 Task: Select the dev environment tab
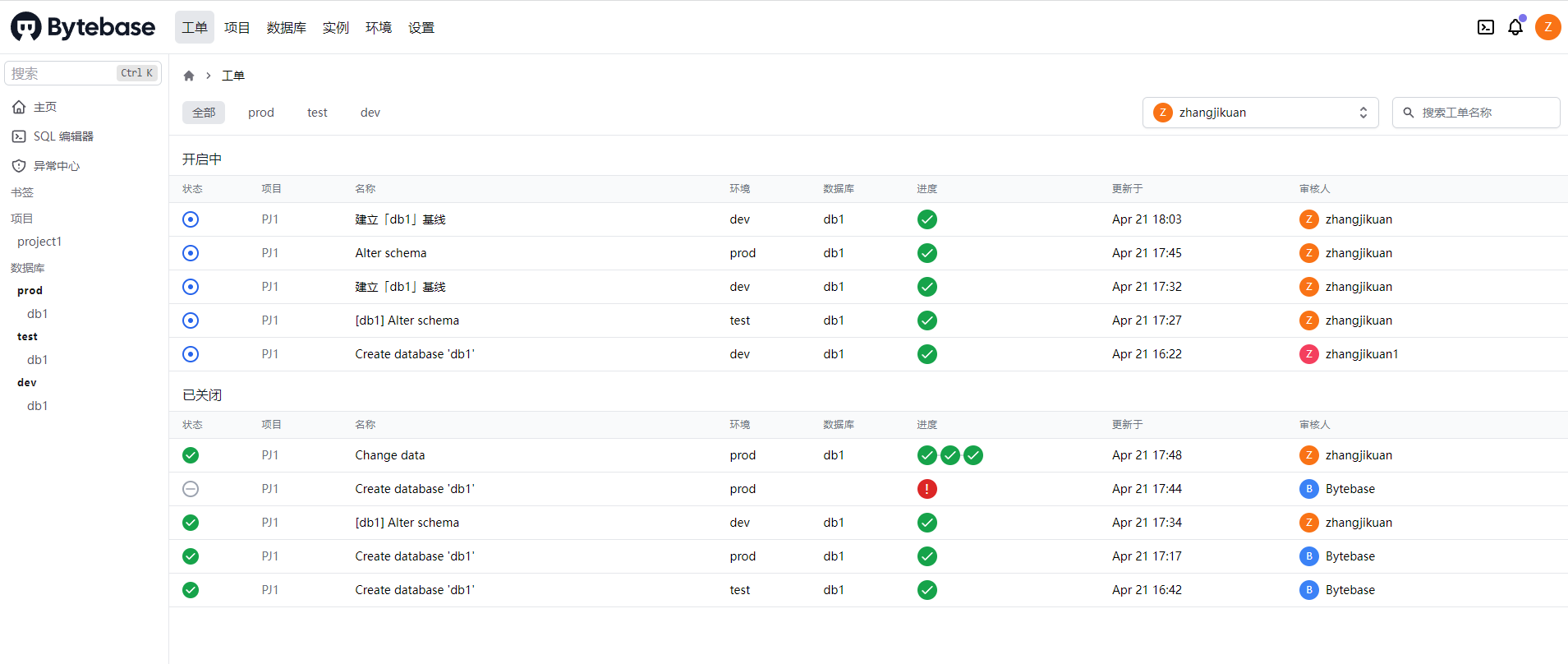click(370, 113)
